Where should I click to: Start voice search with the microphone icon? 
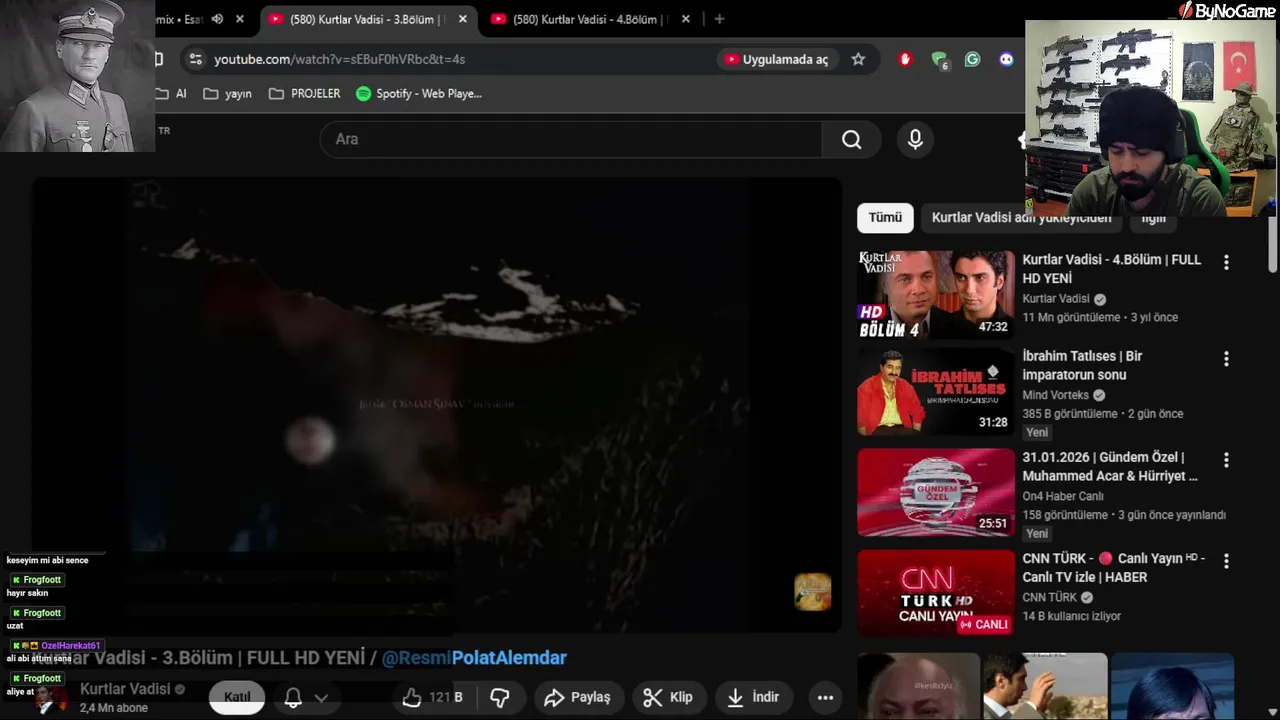[x=915, y=139]
